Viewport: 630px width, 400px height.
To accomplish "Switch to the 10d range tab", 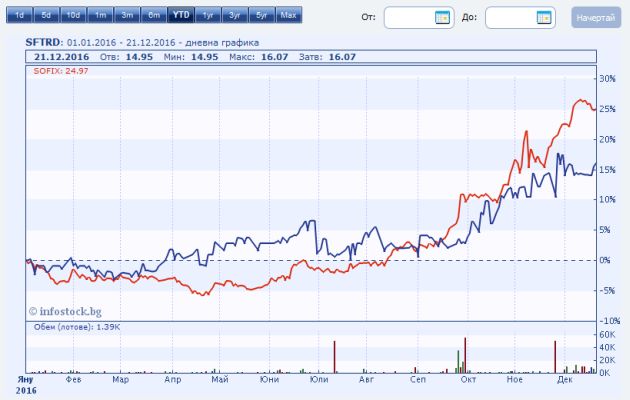I will (73, 15).
